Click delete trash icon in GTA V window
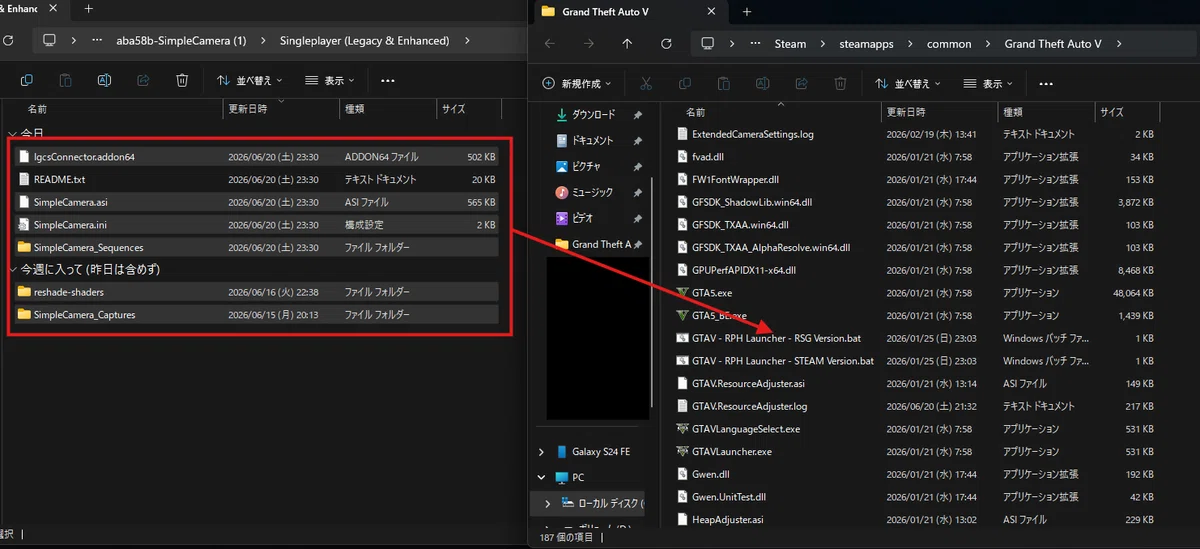Viewport: 1200px width, 549px height. point(840,83)
